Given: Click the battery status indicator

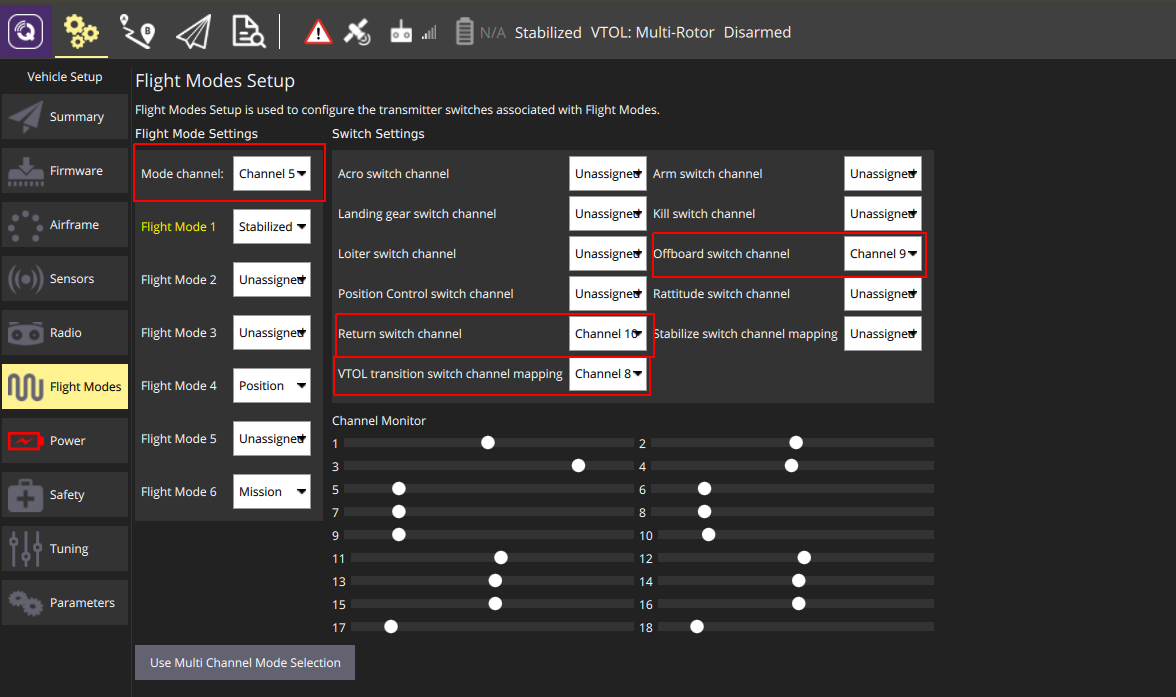Looking at the screenshot, I should tap(479, 32).
